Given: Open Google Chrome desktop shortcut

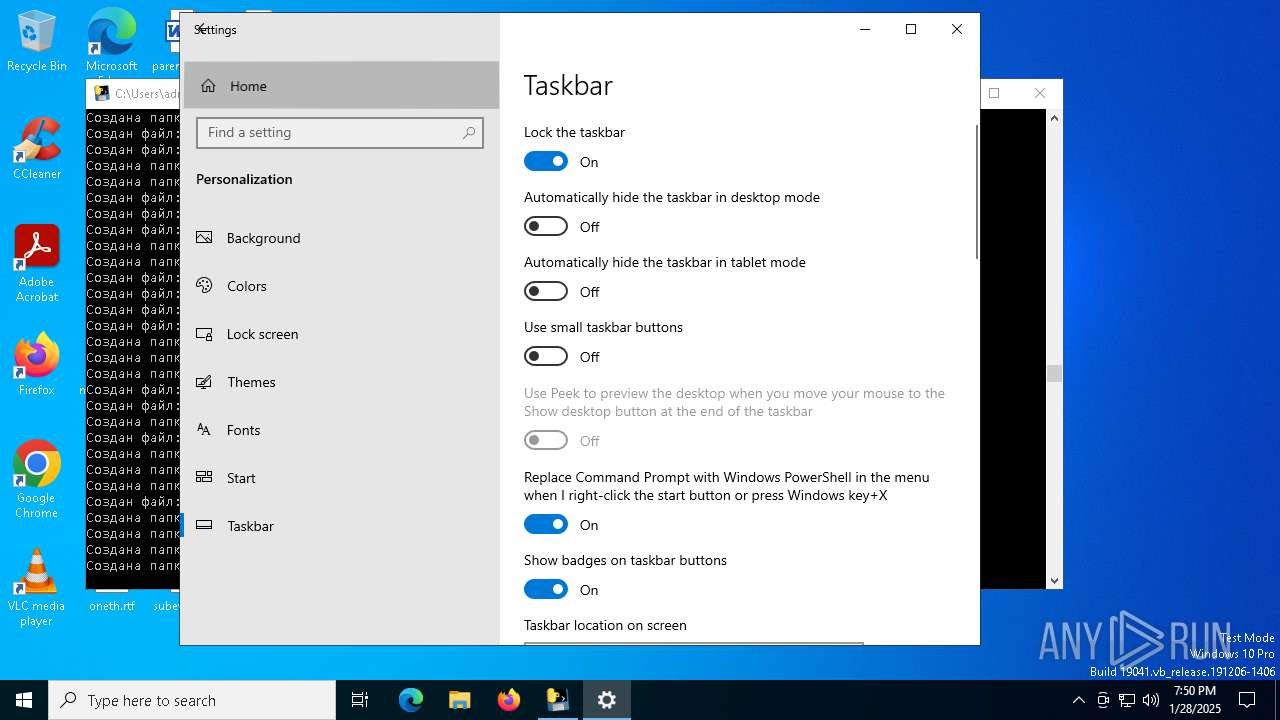Looking at the screenshot, I should tap(37, 480).
